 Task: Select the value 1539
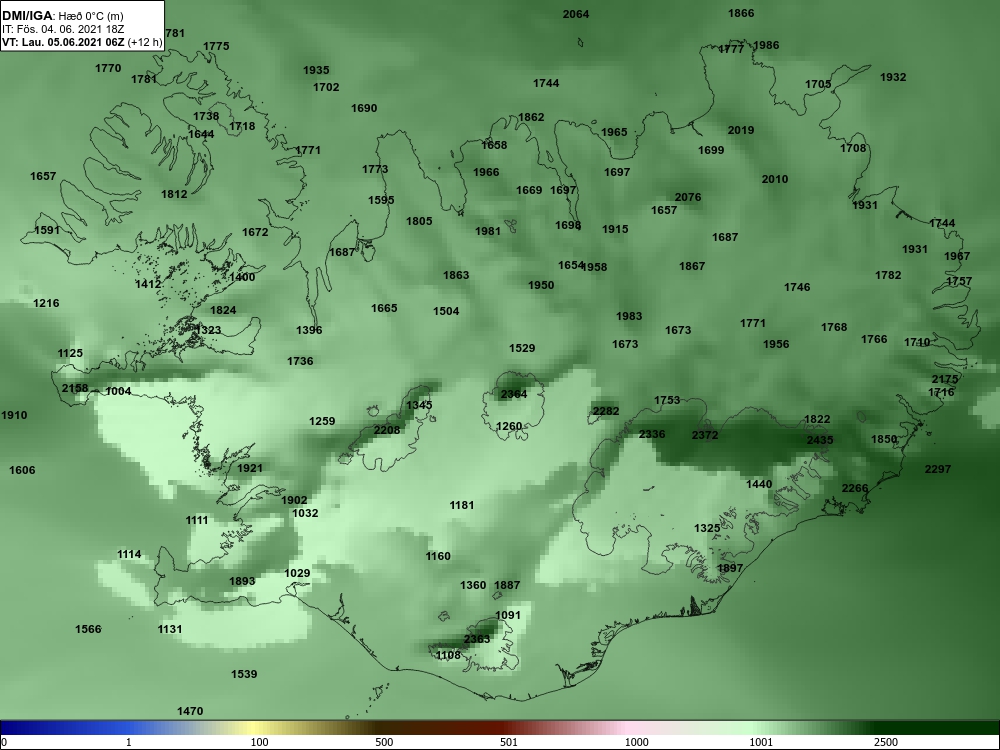point(244,673)
